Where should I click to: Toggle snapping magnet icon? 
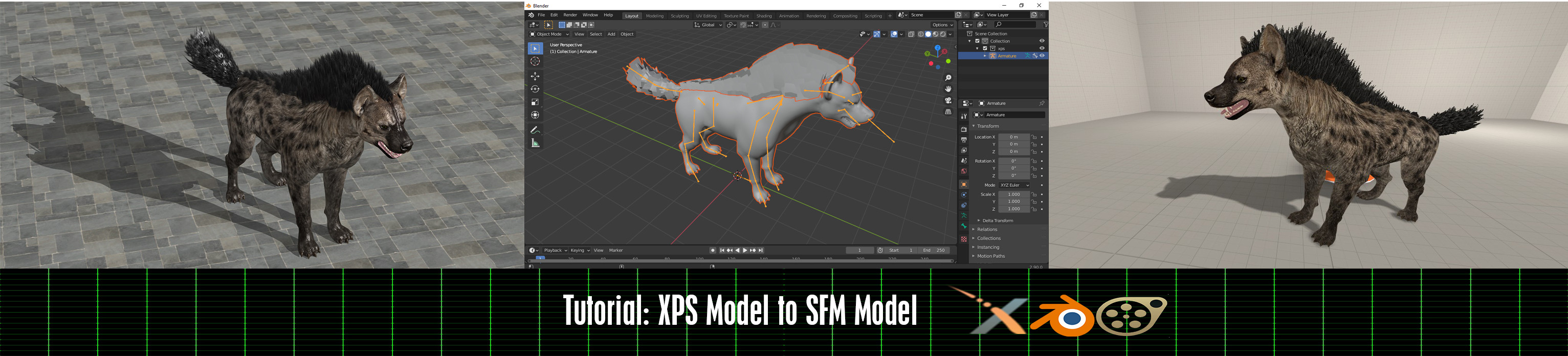[743, 25]
